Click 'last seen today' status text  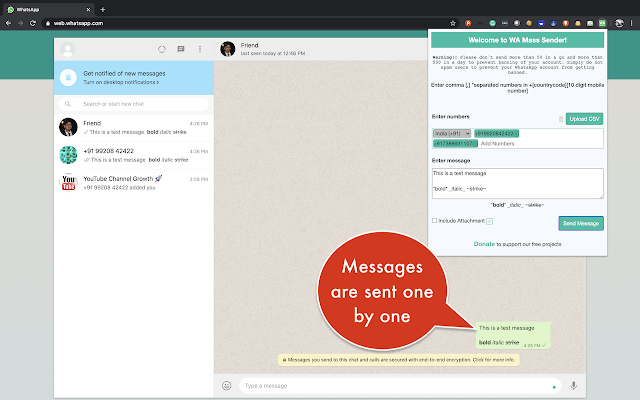coord(273,53)
